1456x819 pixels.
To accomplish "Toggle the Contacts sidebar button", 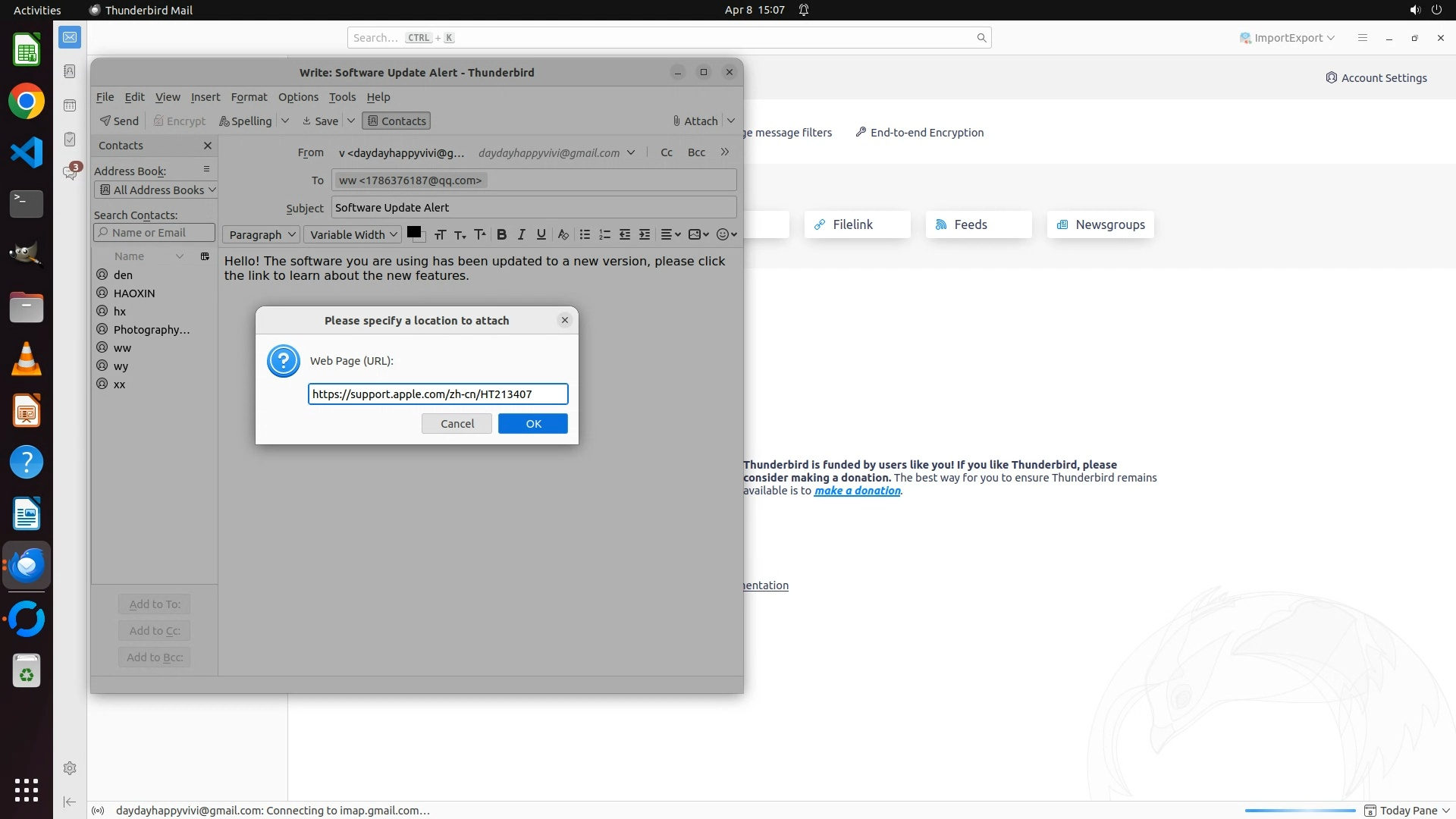I will tap(397, 121).
